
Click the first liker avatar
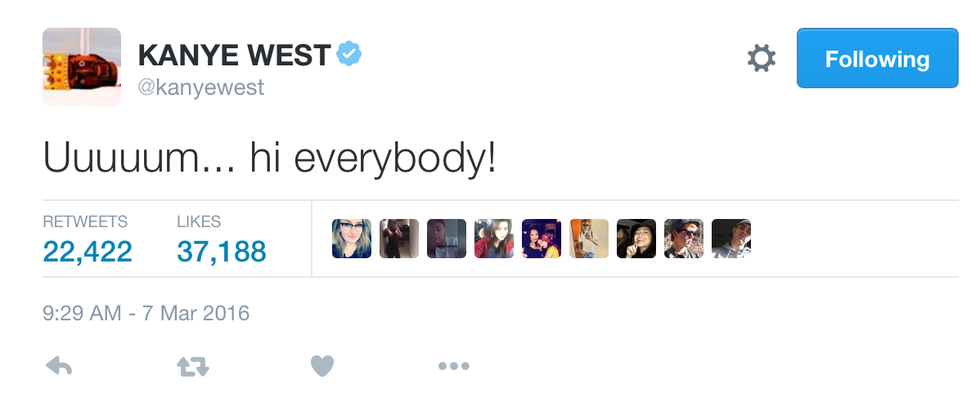coord(352,239)
